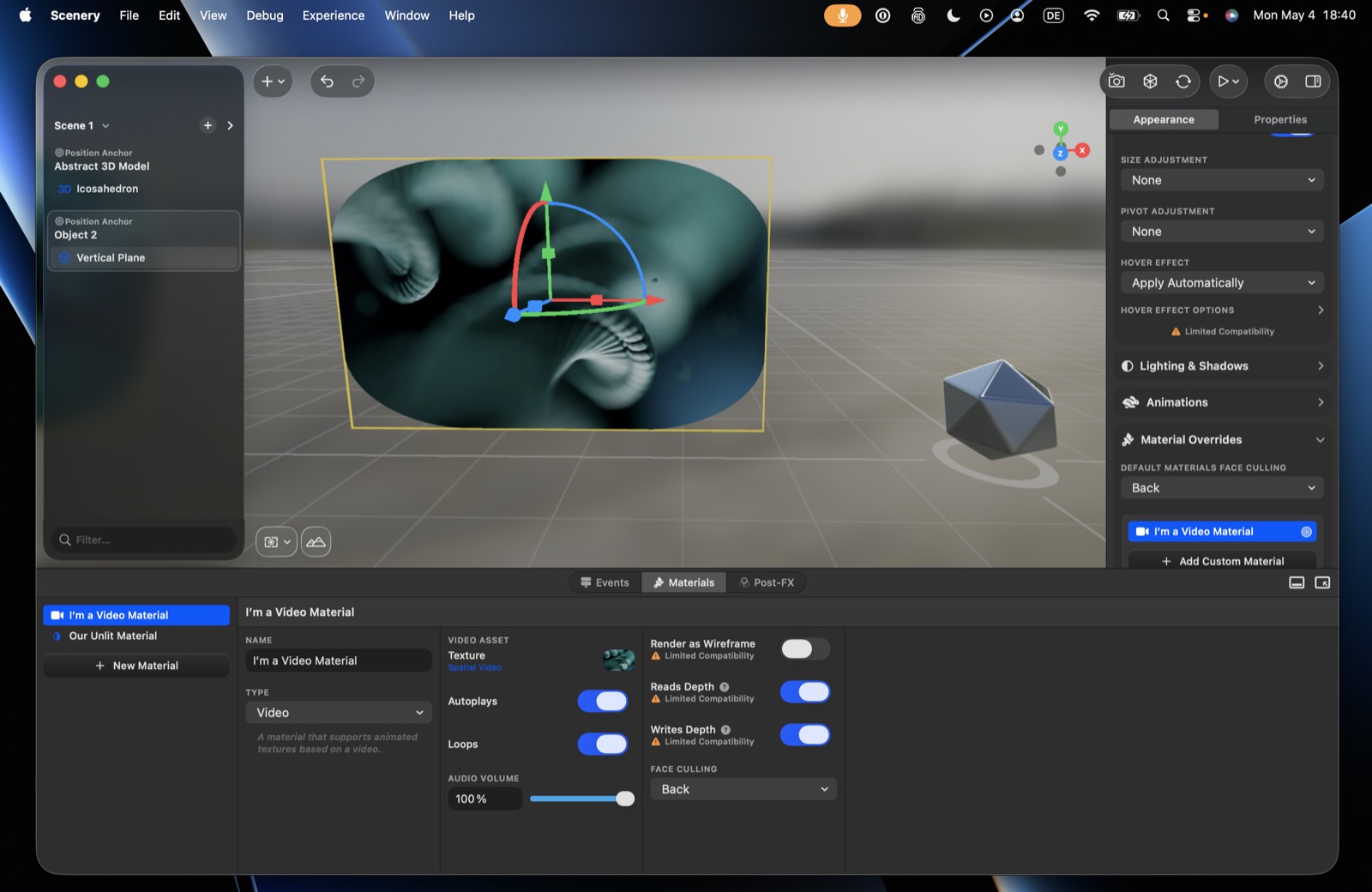1372x892 pixels.
Task: Open settings gear in top toolbar
Action: point(1280,81)
